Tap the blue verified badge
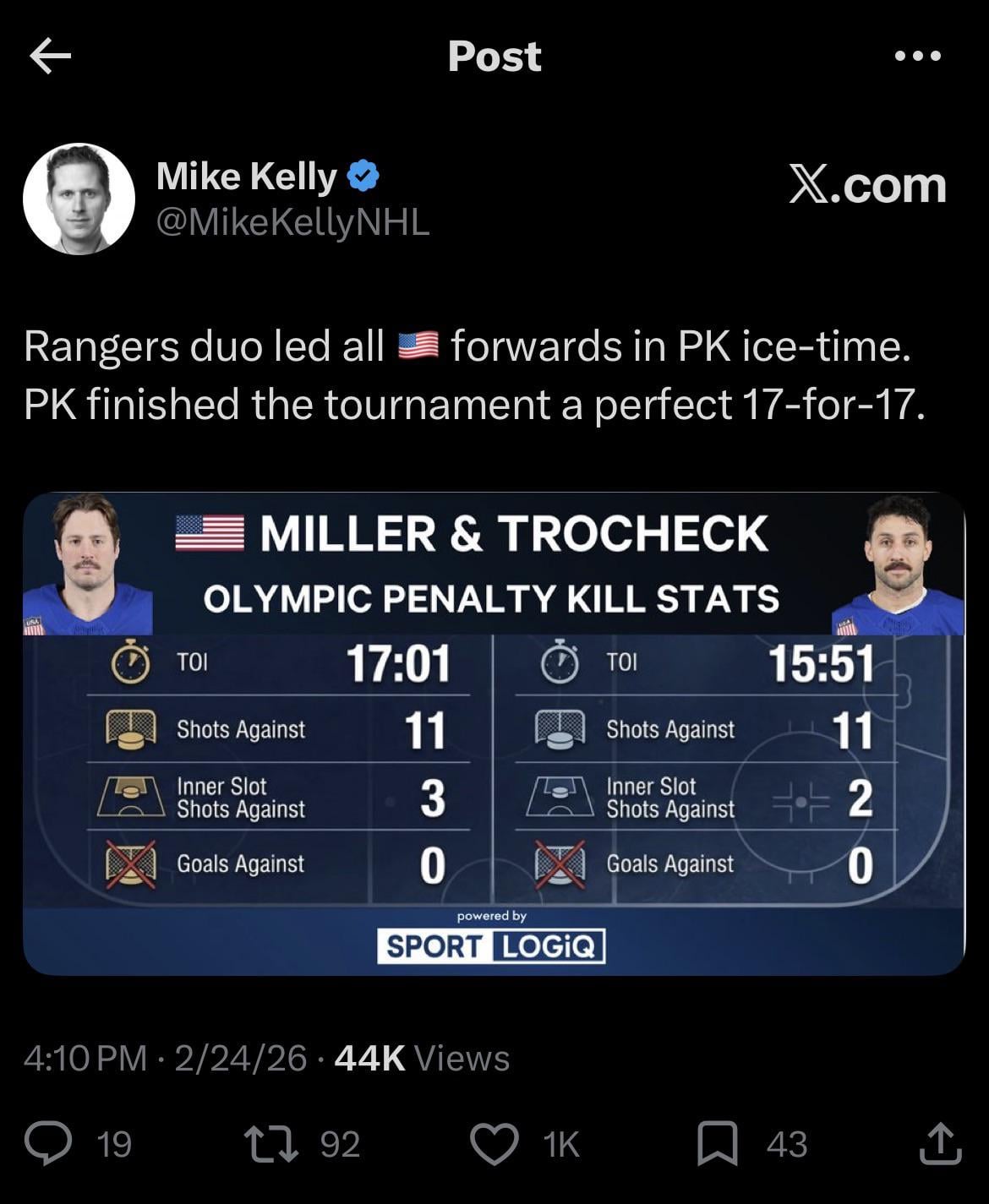This screenshot has width=989, height=1204. (364, 176)
